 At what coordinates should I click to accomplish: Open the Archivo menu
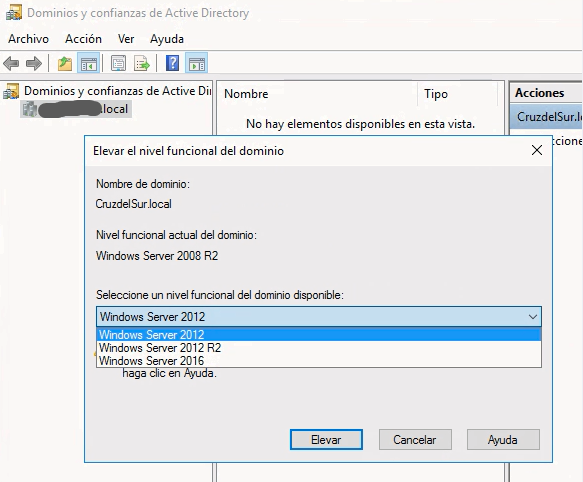tap(29, 39)
